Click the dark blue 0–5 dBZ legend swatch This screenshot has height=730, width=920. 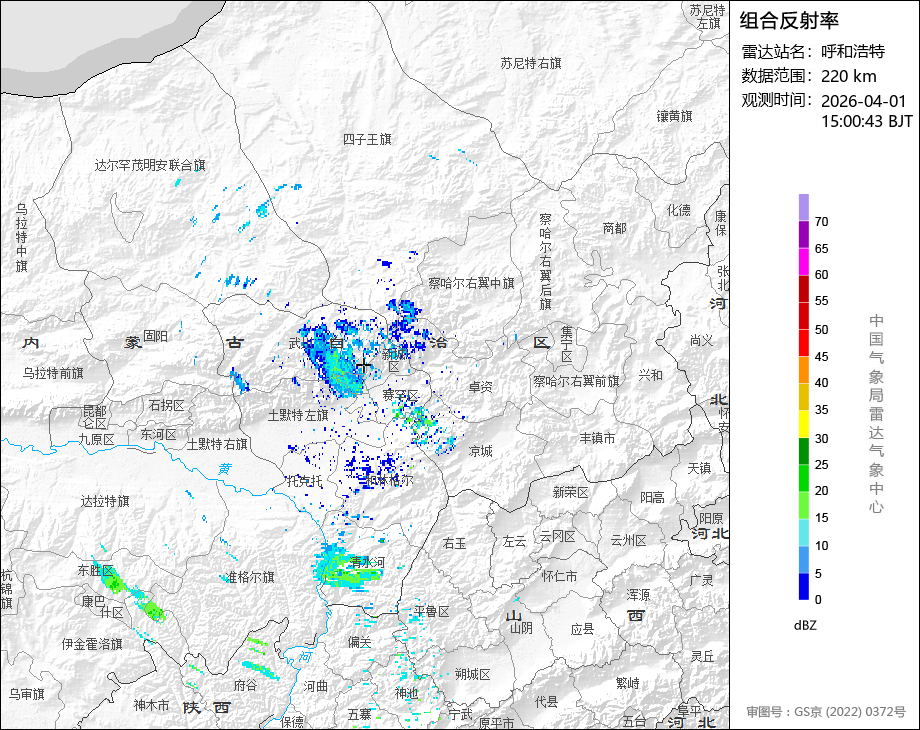[x=803, y=586]
